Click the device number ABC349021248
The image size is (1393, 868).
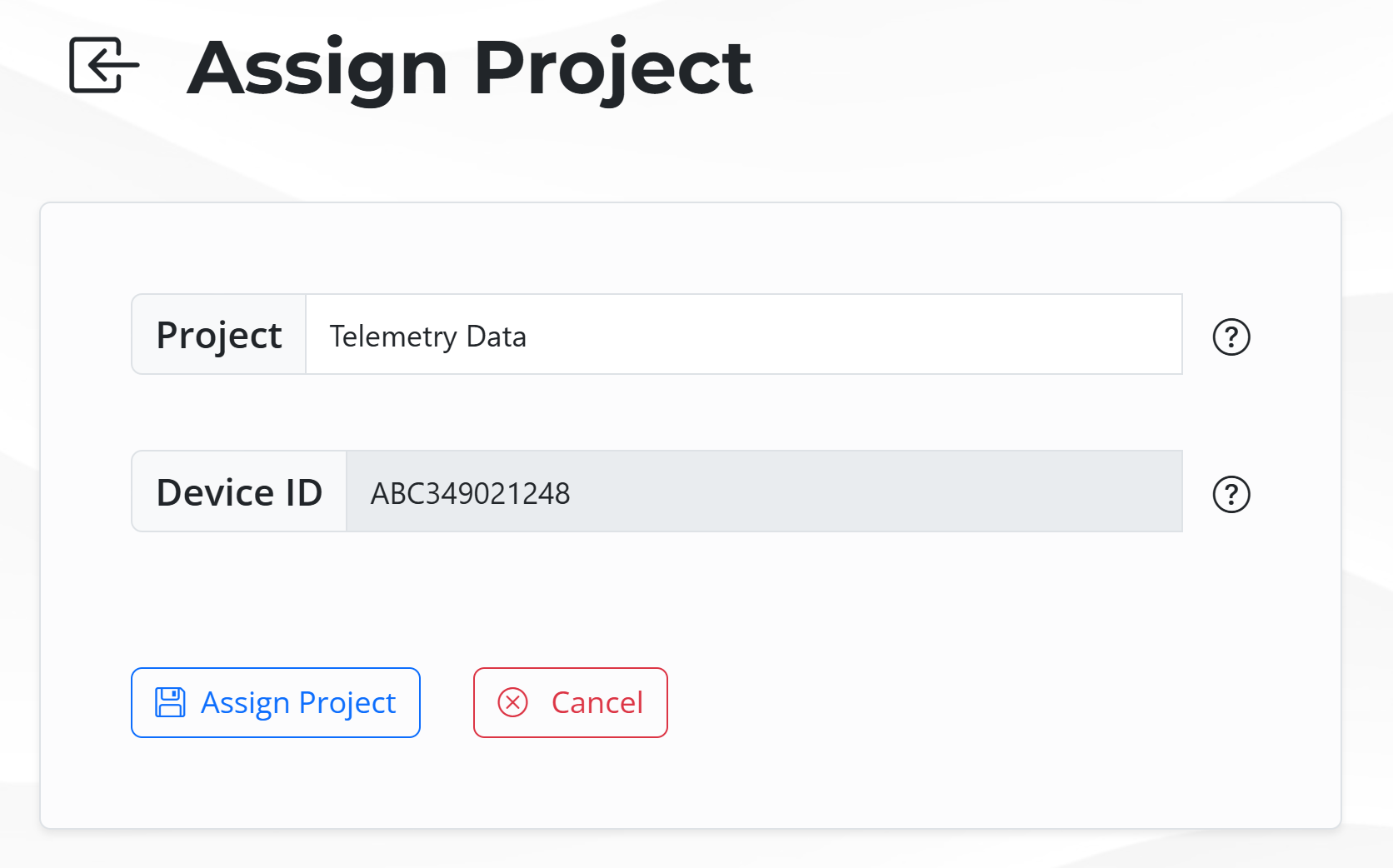[470, 493]
